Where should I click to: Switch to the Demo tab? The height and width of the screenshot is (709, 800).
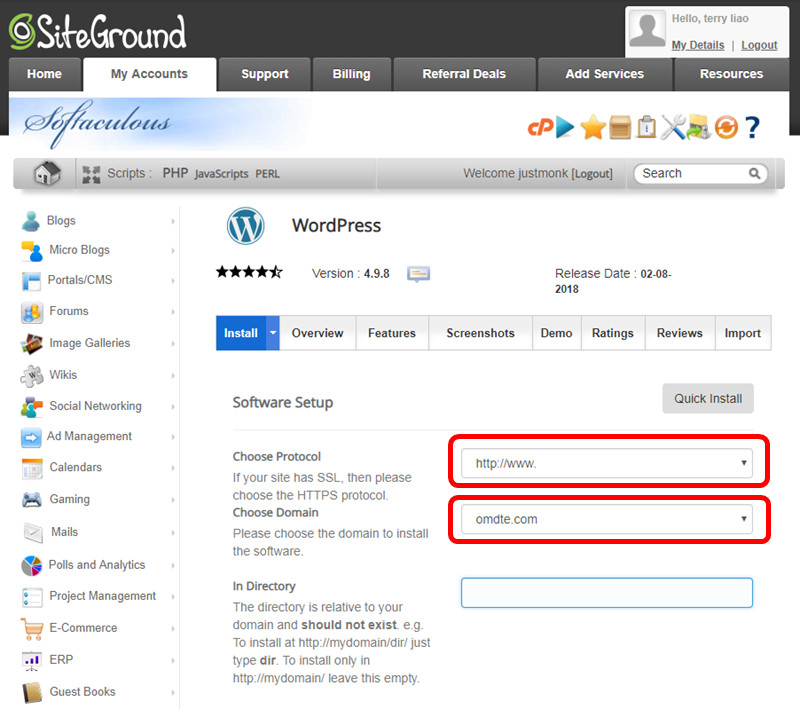[x=557, y=333]
